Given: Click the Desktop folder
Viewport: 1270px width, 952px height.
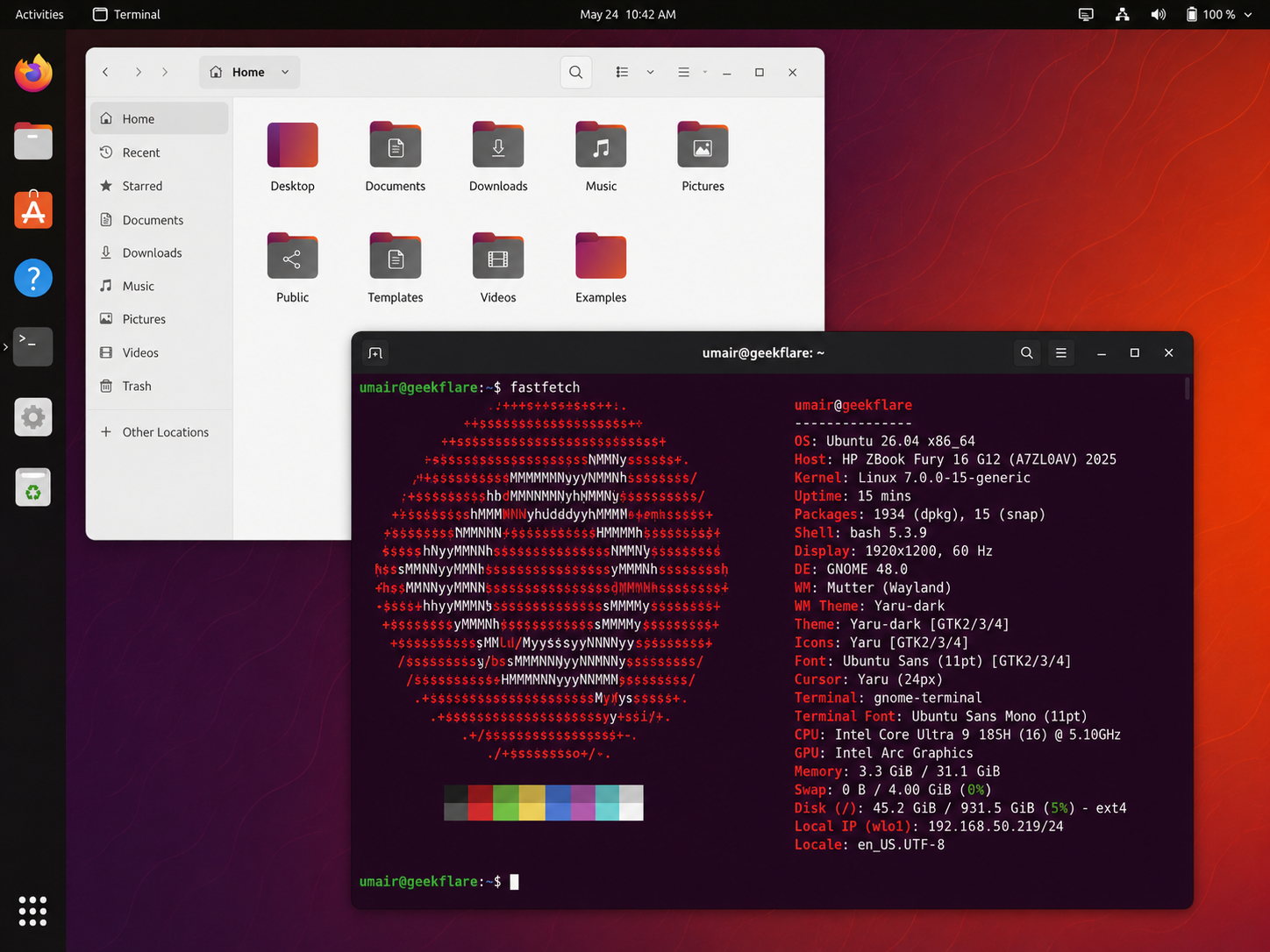Looking at the screenshot, I should pos(292,156).
